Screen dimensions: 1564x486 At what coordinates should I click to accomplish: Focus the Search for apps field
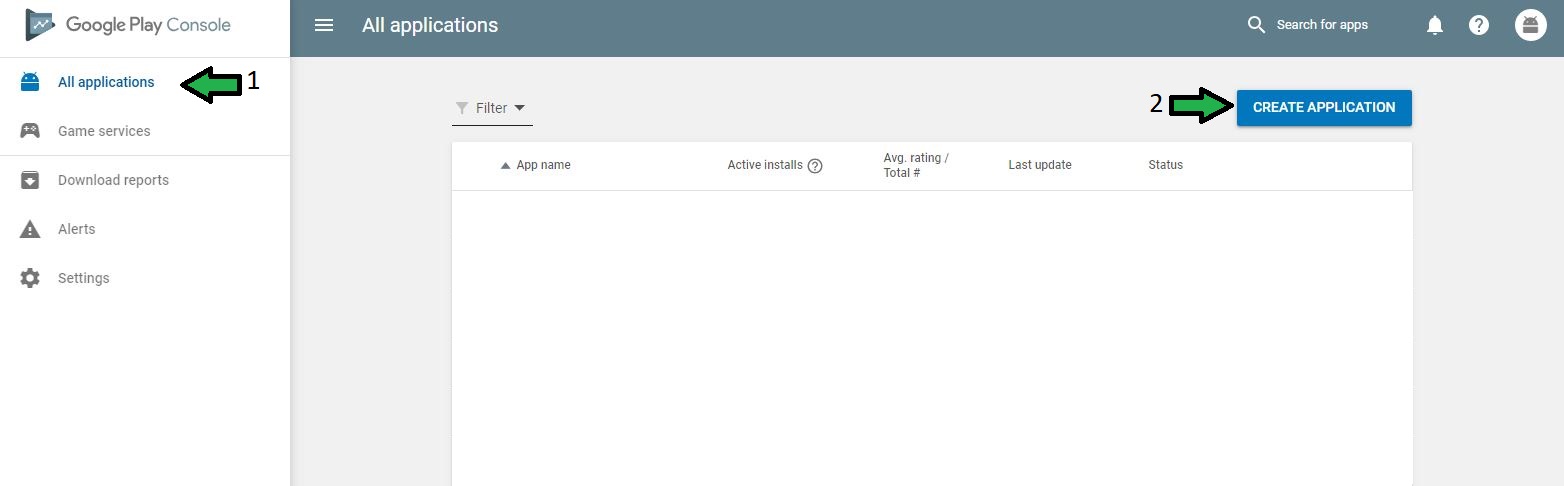[1322, 25]
